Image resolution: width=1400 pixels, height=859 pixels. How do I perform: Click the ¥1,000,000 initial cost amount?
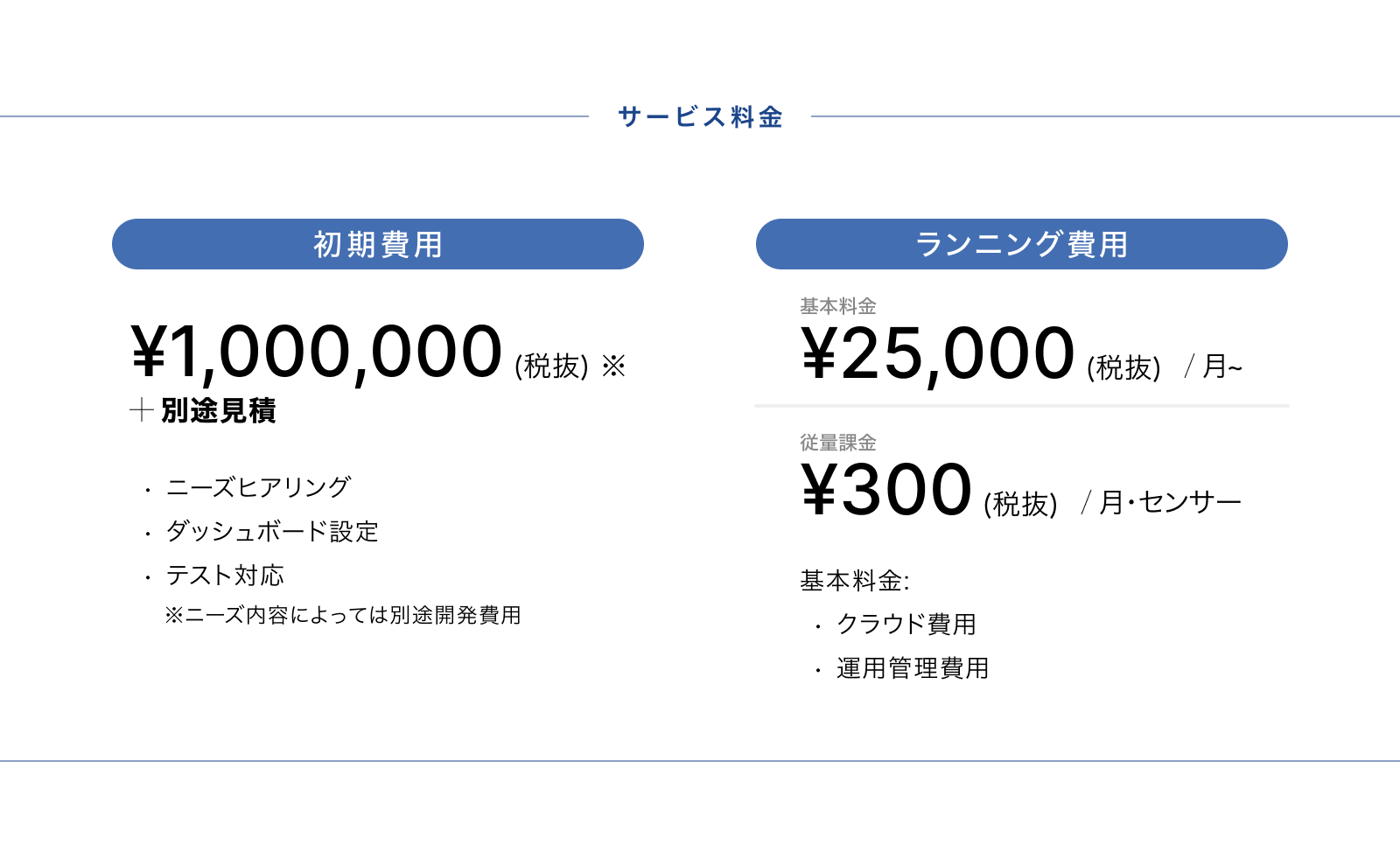pyautogui.click(x=317, y=352)
